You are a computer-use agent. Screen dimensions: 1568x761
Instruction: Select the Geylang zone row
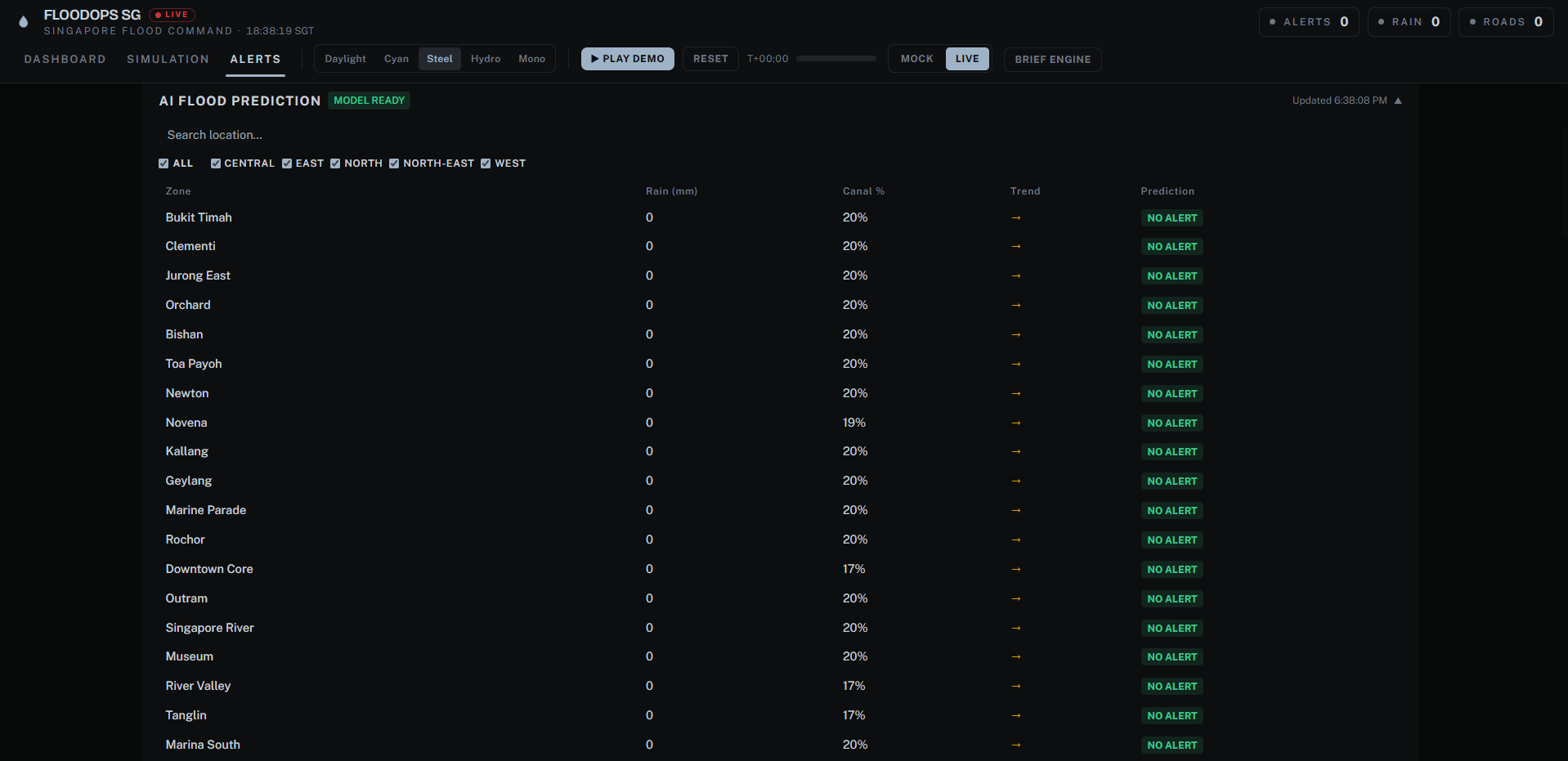tap(781, 481)
